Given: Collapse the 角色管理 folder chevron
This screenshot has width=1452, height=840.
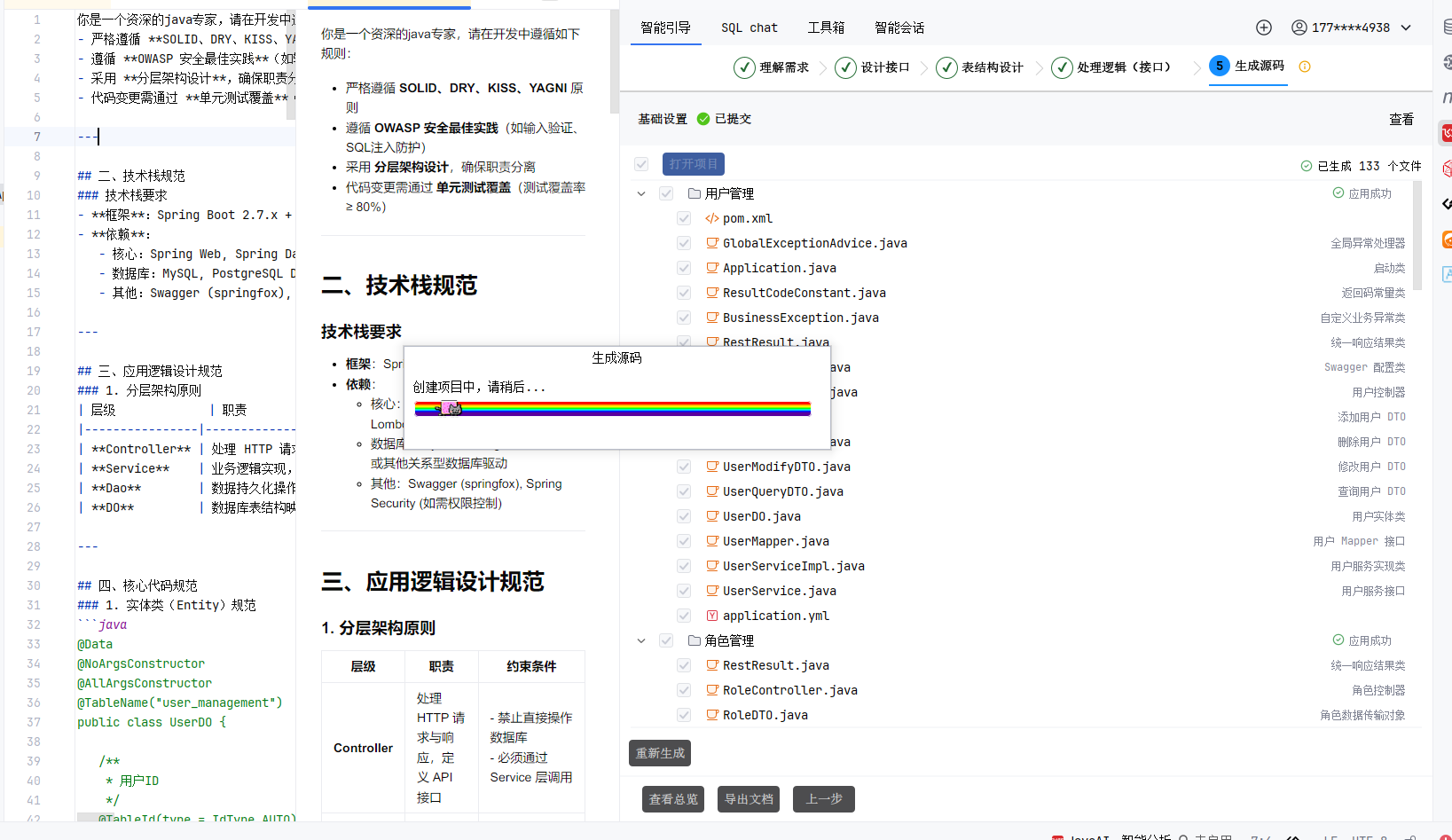Looking at the screenshot, I should point(641,640).
